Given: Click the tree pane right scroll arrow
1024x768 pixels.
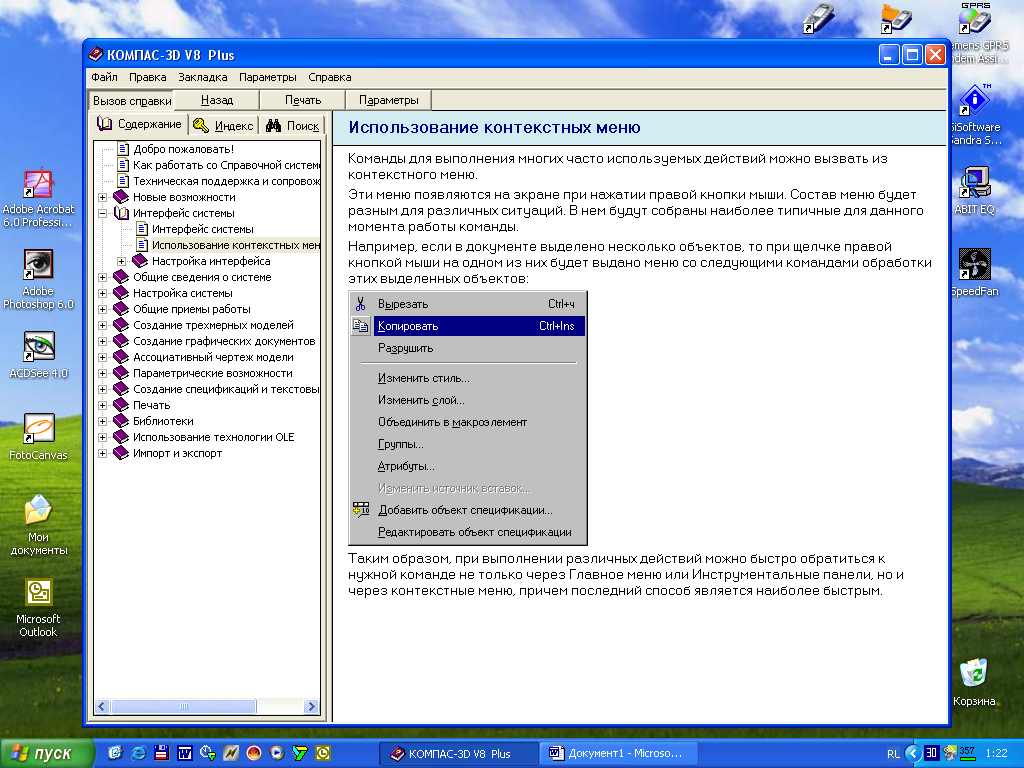Looking at the screenshot, I should (x=312, y=706).
